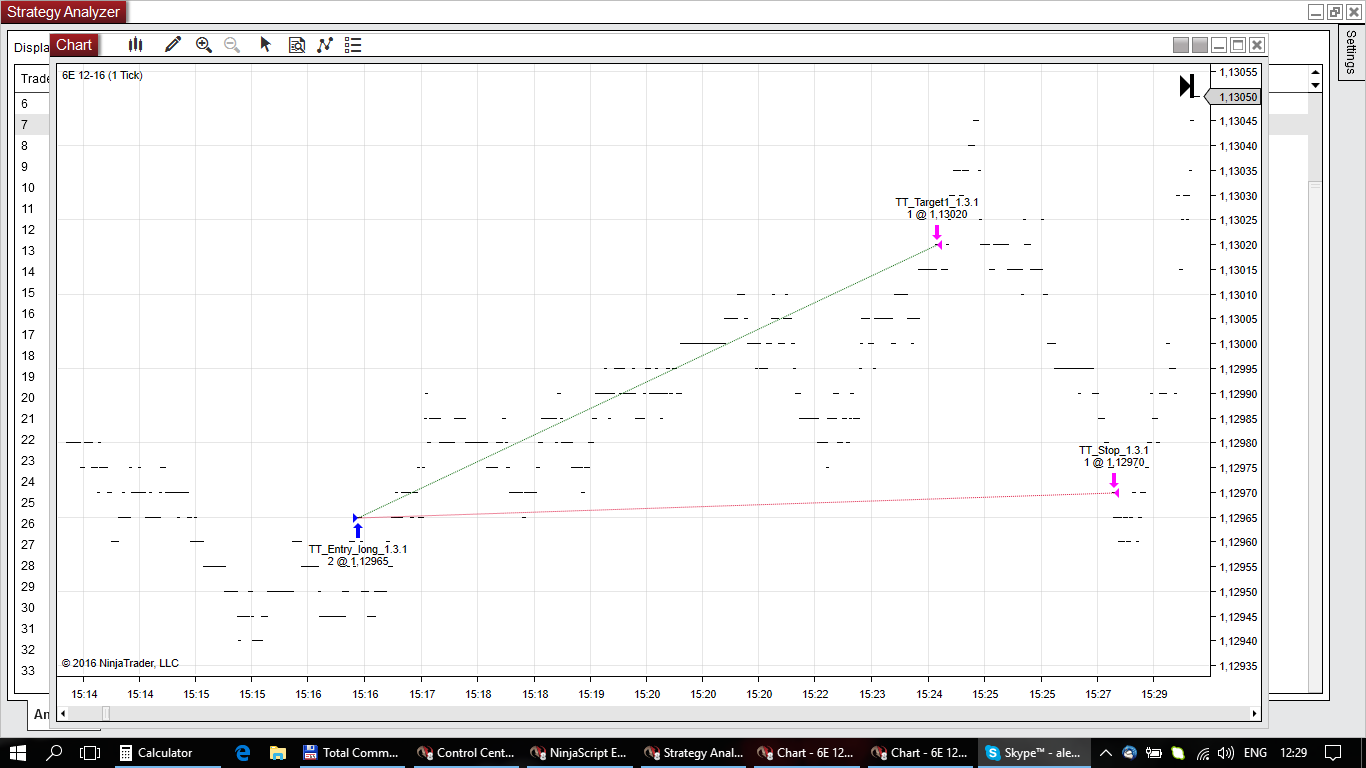1366x768 pixels.
Task: Open the data box icon in chart toolbar
Action: [297, 45]
